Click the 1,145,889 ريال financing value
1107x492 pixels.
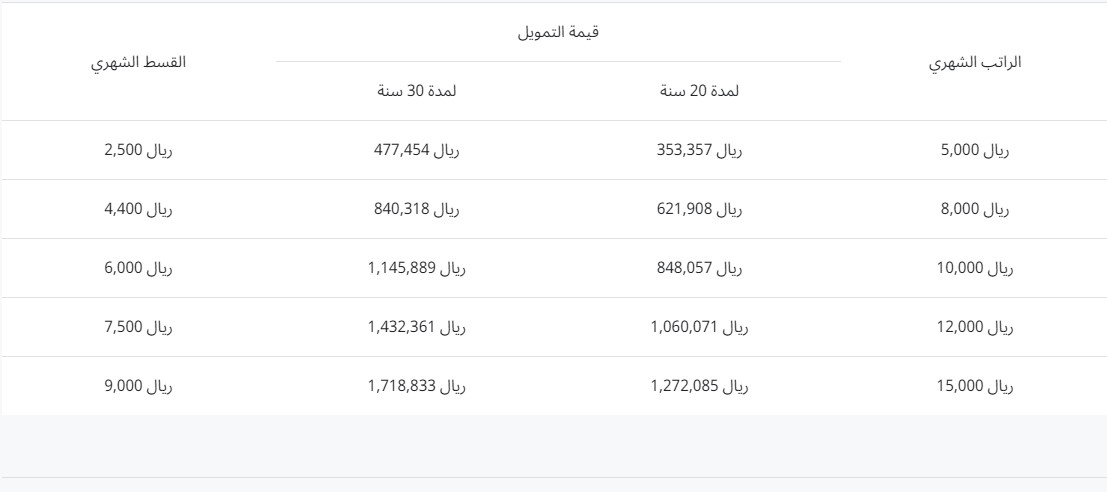(417, 269)
